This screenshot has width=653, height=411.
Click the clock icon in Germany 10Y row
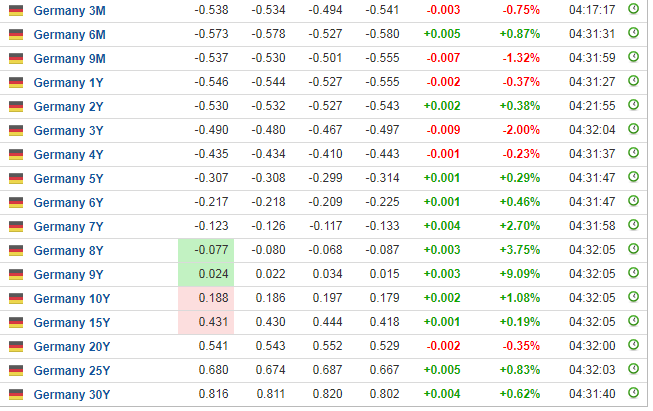633,296
